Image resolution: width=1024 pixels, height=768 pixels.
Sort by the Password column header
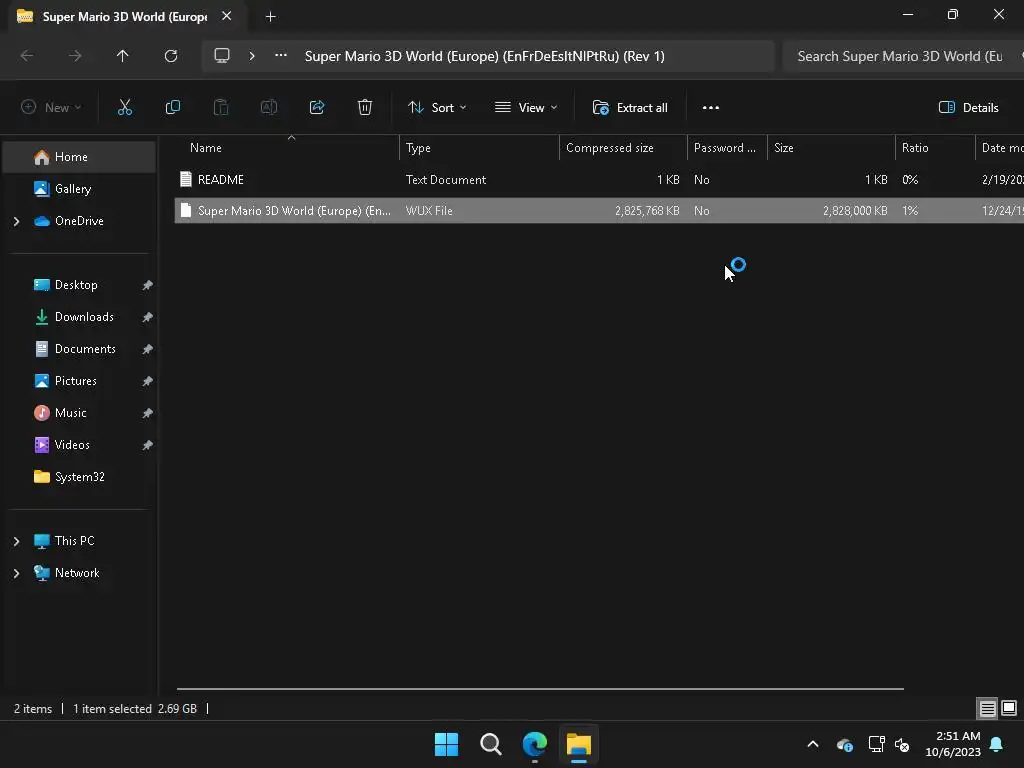point(727,148)
